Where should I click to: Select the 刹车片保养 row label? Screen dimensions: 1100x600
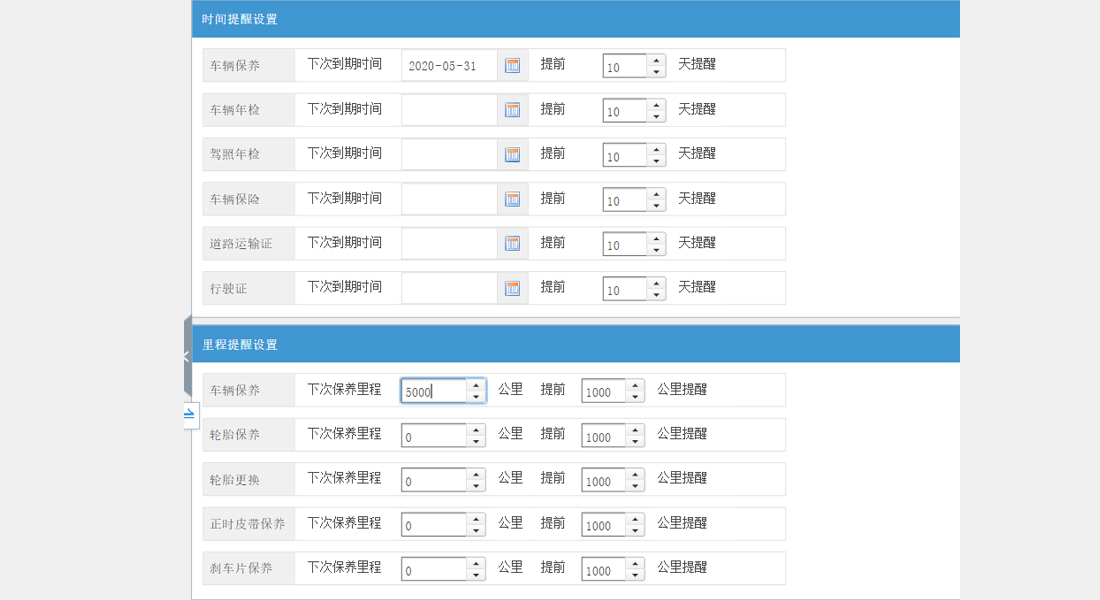(241, 568)
